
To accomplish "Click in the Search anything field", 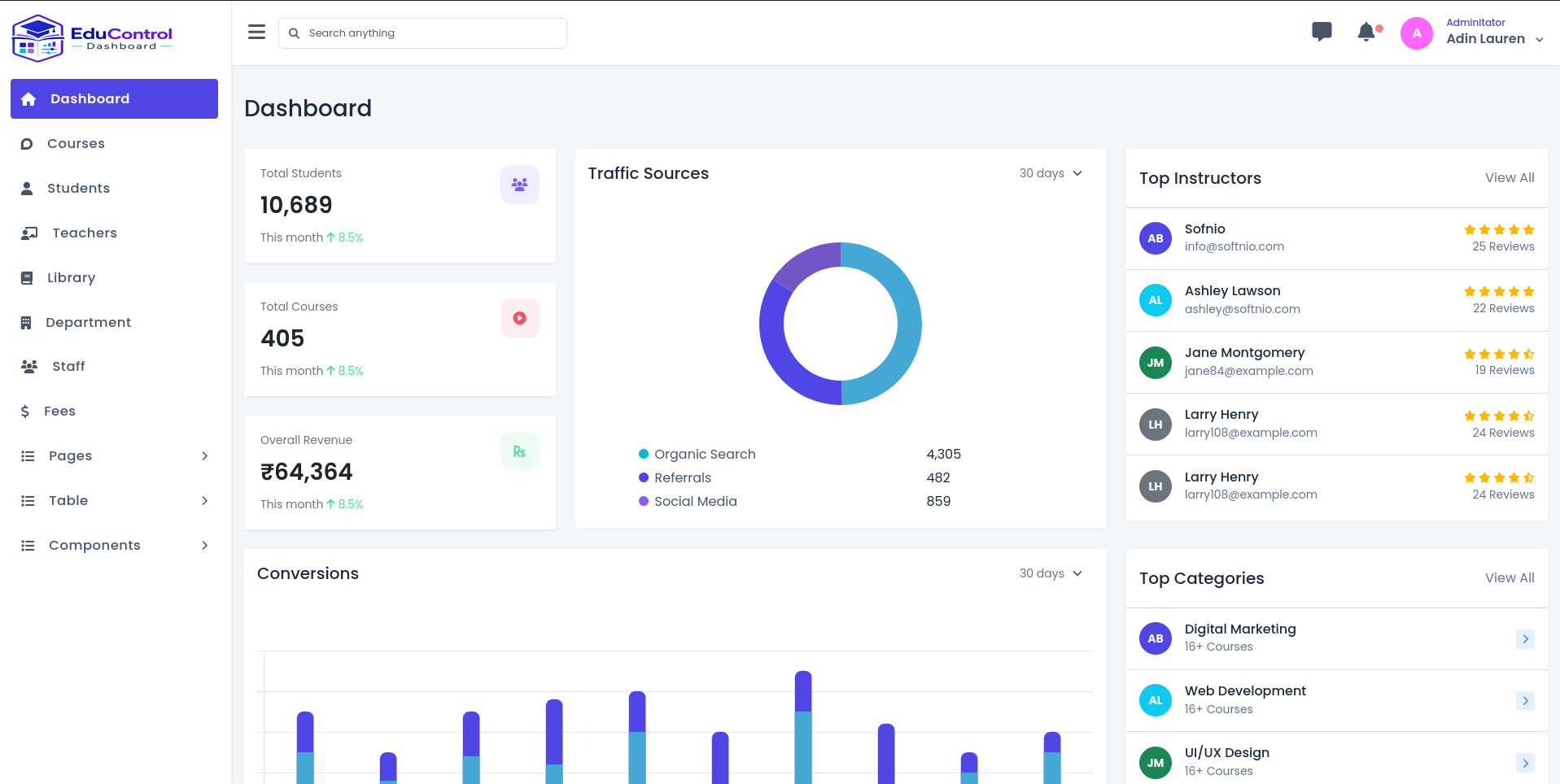I will [x=422, y=33].
